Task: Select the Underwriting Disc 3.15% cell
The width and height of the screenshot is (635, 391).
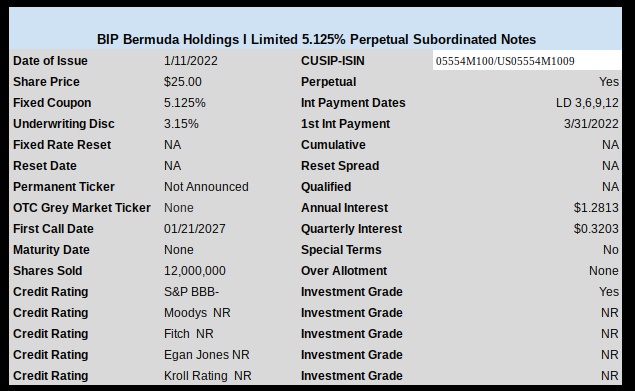Action: pos(181,124)
